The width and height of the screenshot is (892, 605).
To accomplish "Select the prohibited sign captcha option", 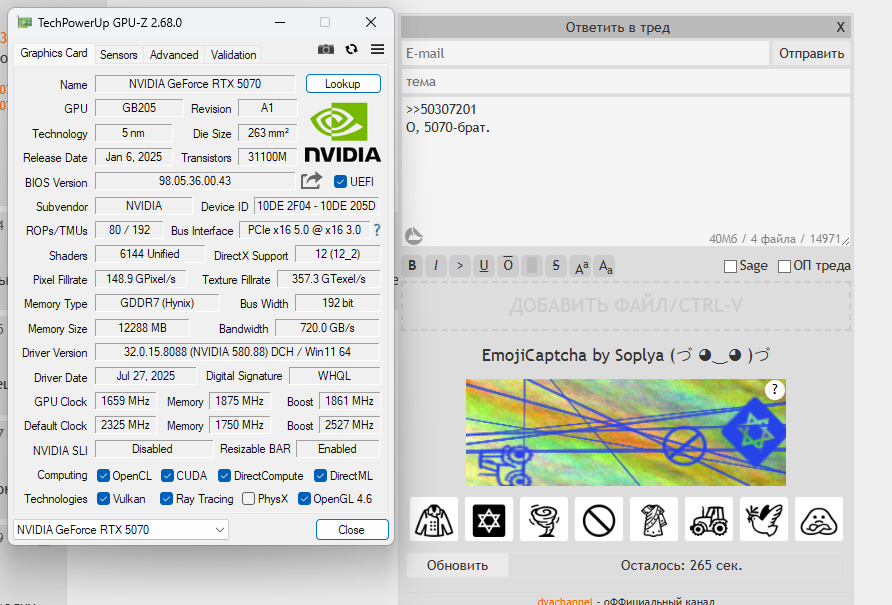I will pyautogui.click(x=599, y=519).
